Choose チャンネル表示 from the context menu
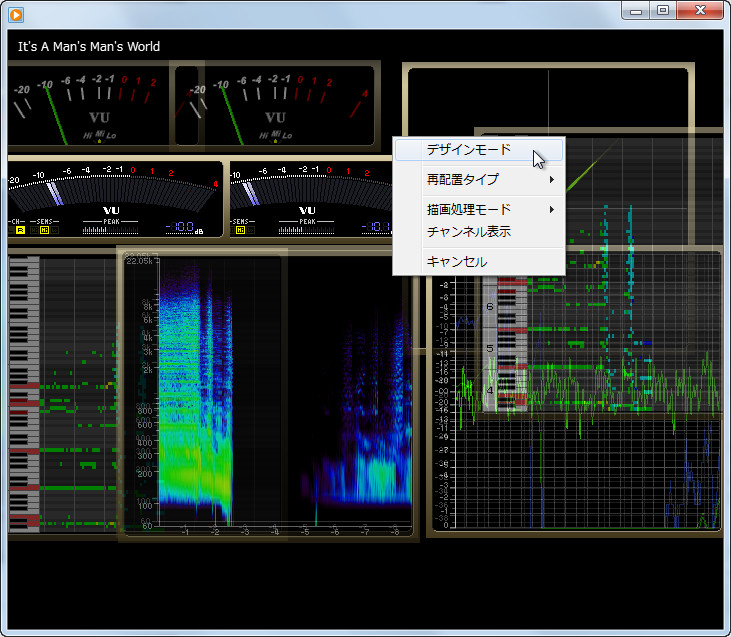 click(468, 232)
